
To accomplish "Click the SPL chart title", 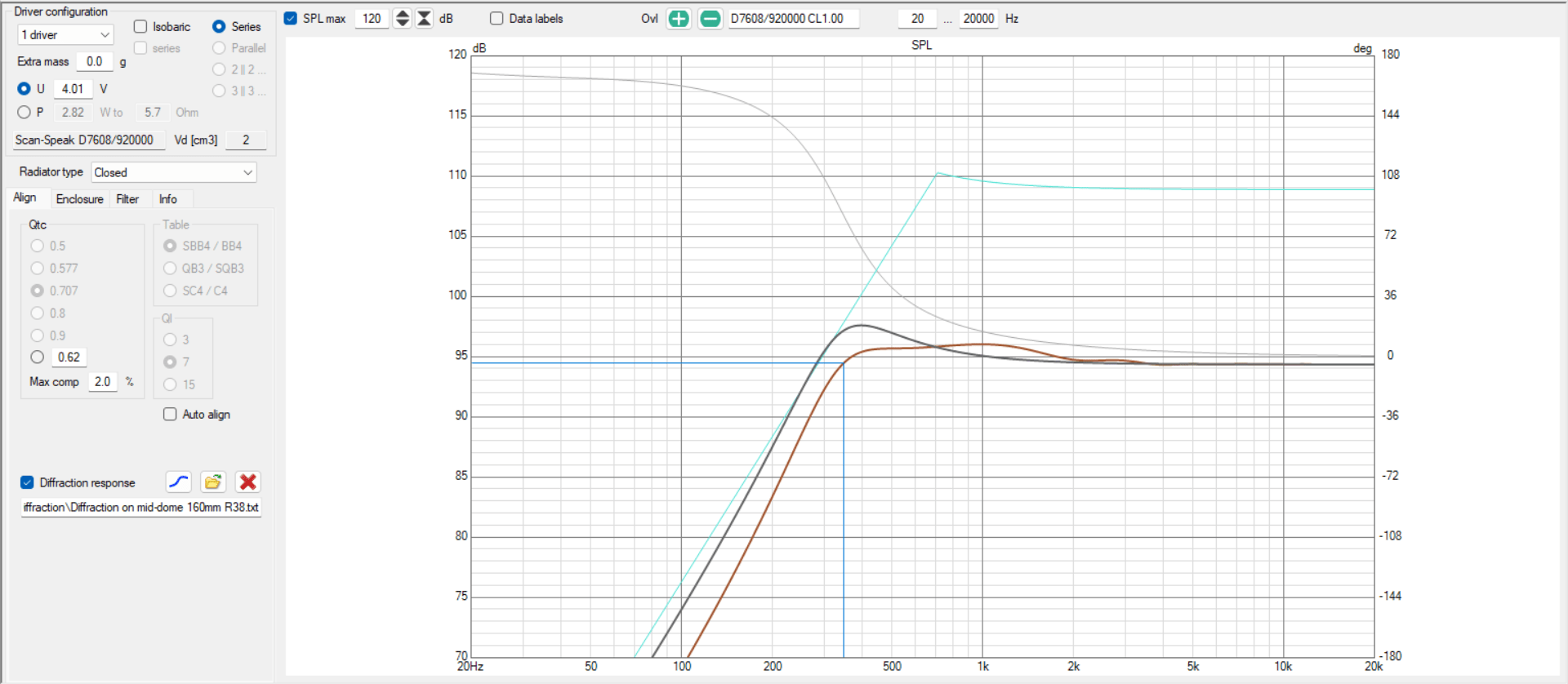I will click(x=921, y=45).
